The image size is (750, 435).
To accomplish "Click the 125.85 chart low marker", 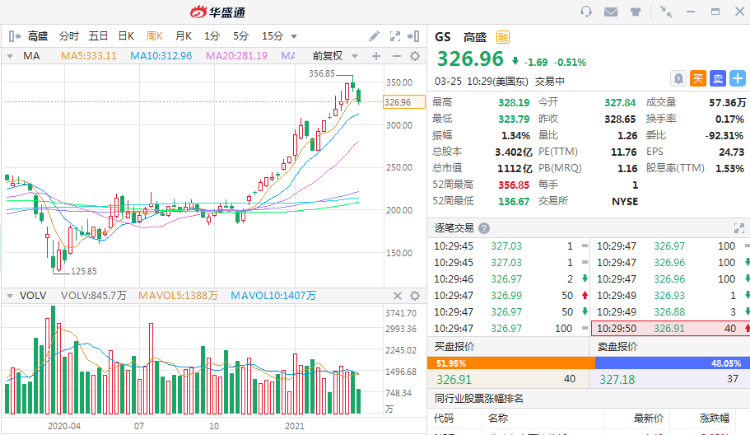I will [84, 271].
